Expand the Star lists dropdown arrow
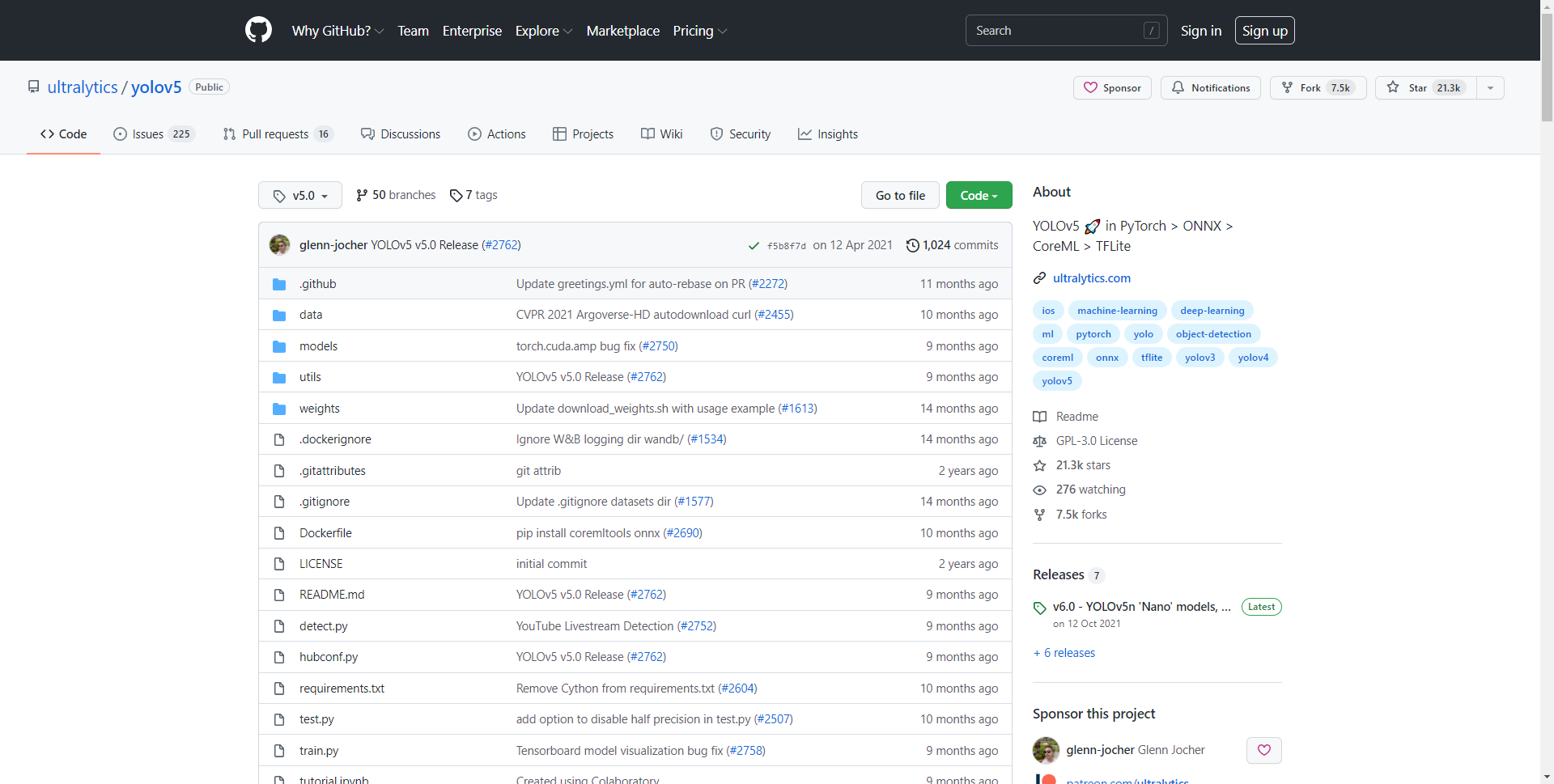Screen dimensions: 1554x784 (x=1490, y=87)
